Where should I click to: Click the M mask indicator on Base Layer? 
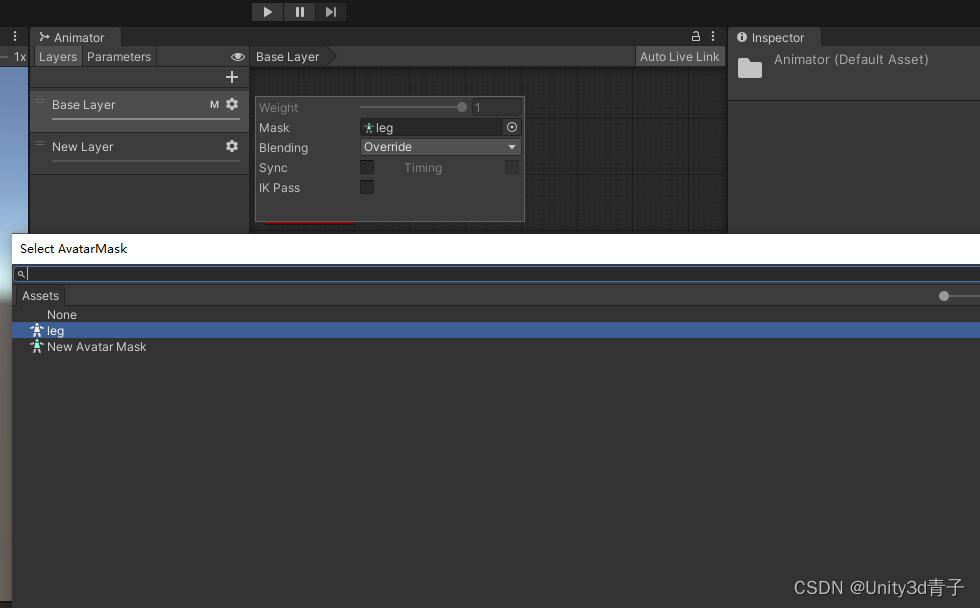pos(214,104)
